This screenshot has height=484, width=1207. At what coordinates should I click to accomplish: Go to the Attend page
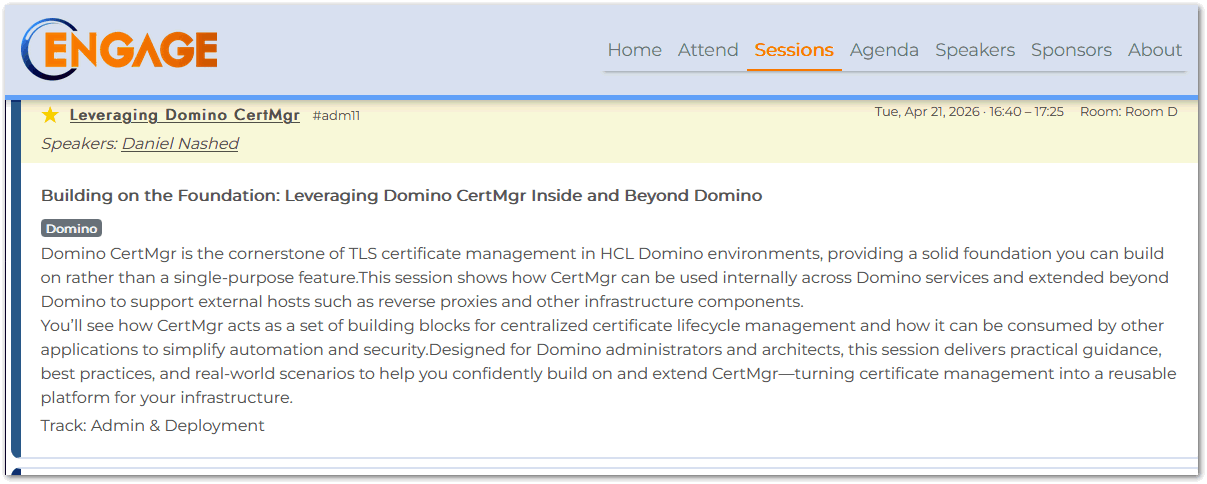[708, 50]
